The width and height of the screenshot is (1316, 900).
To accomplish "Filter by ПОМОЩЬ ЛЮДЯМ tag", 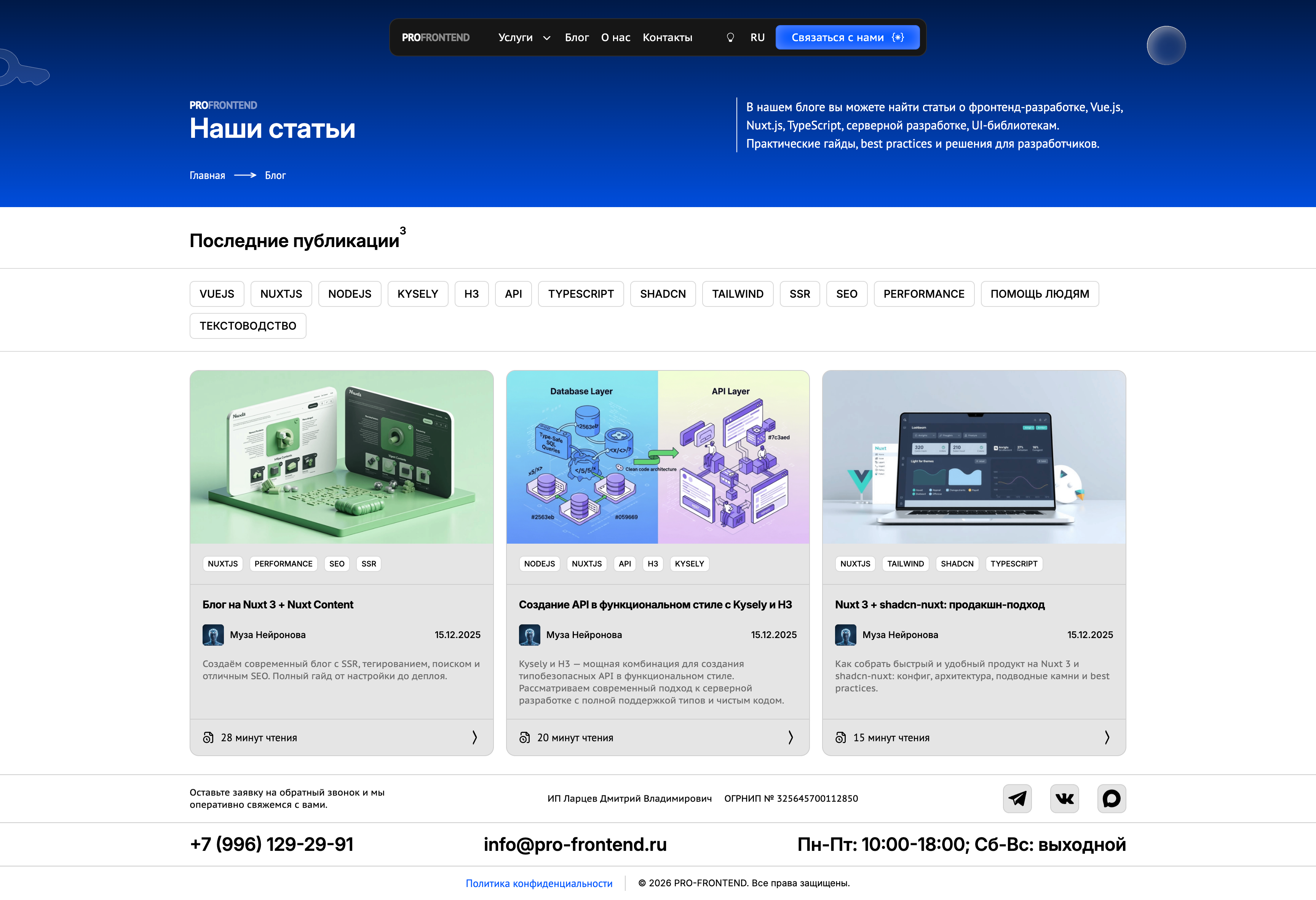I will click(x=1040, y=294).
